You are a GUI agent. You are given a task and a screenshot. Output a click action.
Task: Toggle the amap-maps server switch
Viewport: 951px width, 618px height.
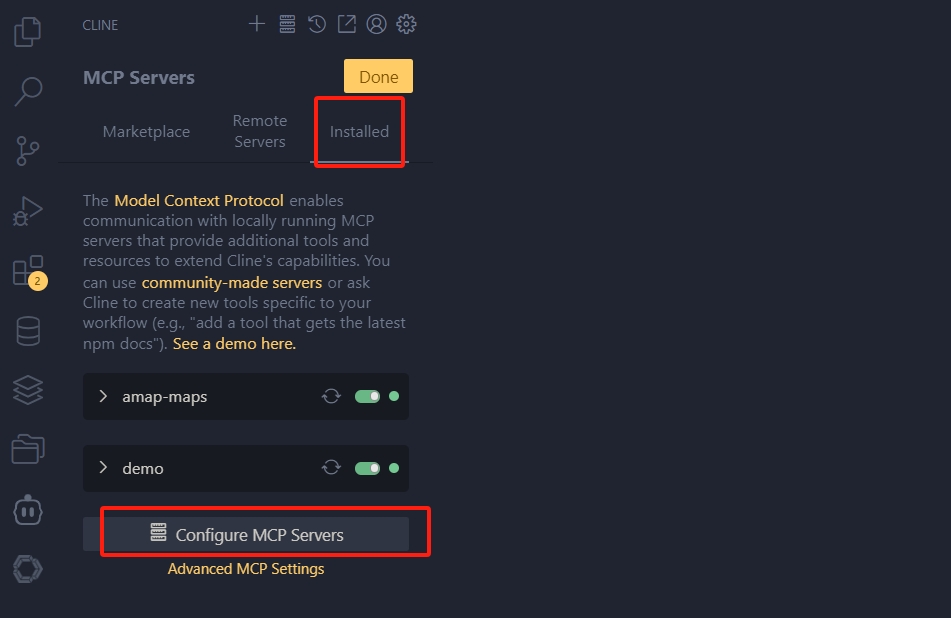click(368, 397)
